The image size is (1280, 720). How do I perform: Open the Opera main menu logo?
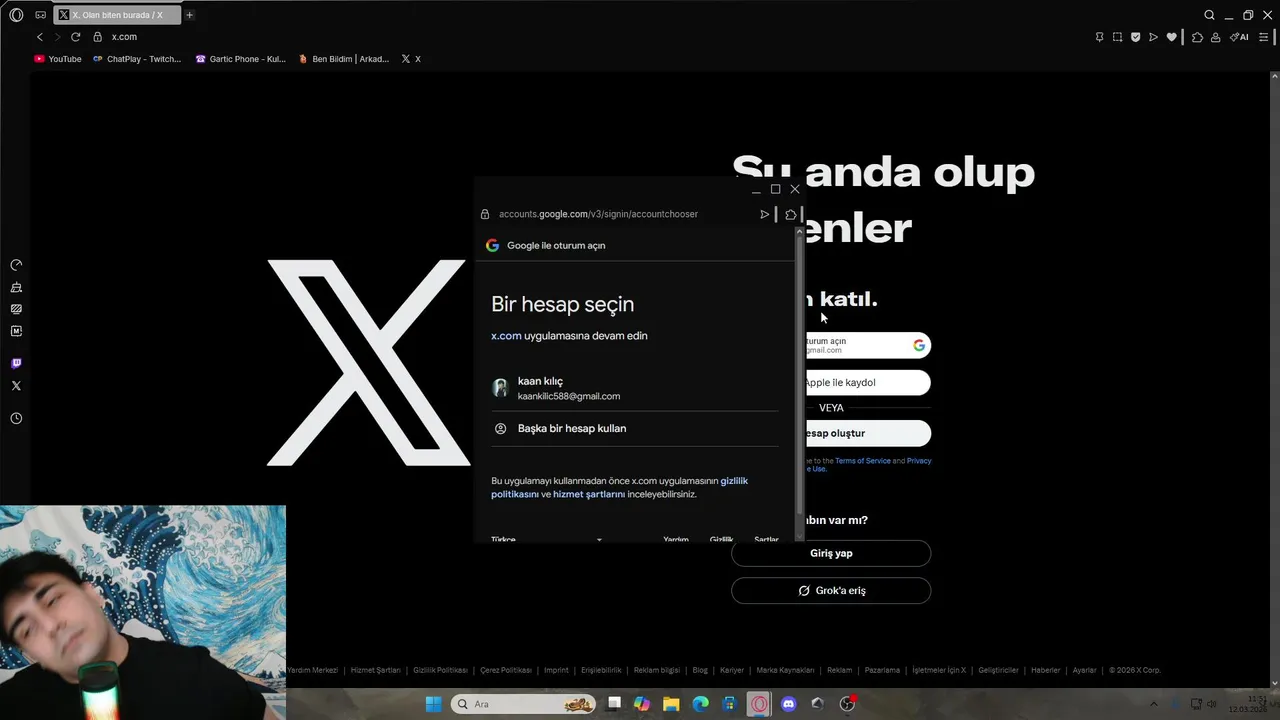(x=16, y=15)
